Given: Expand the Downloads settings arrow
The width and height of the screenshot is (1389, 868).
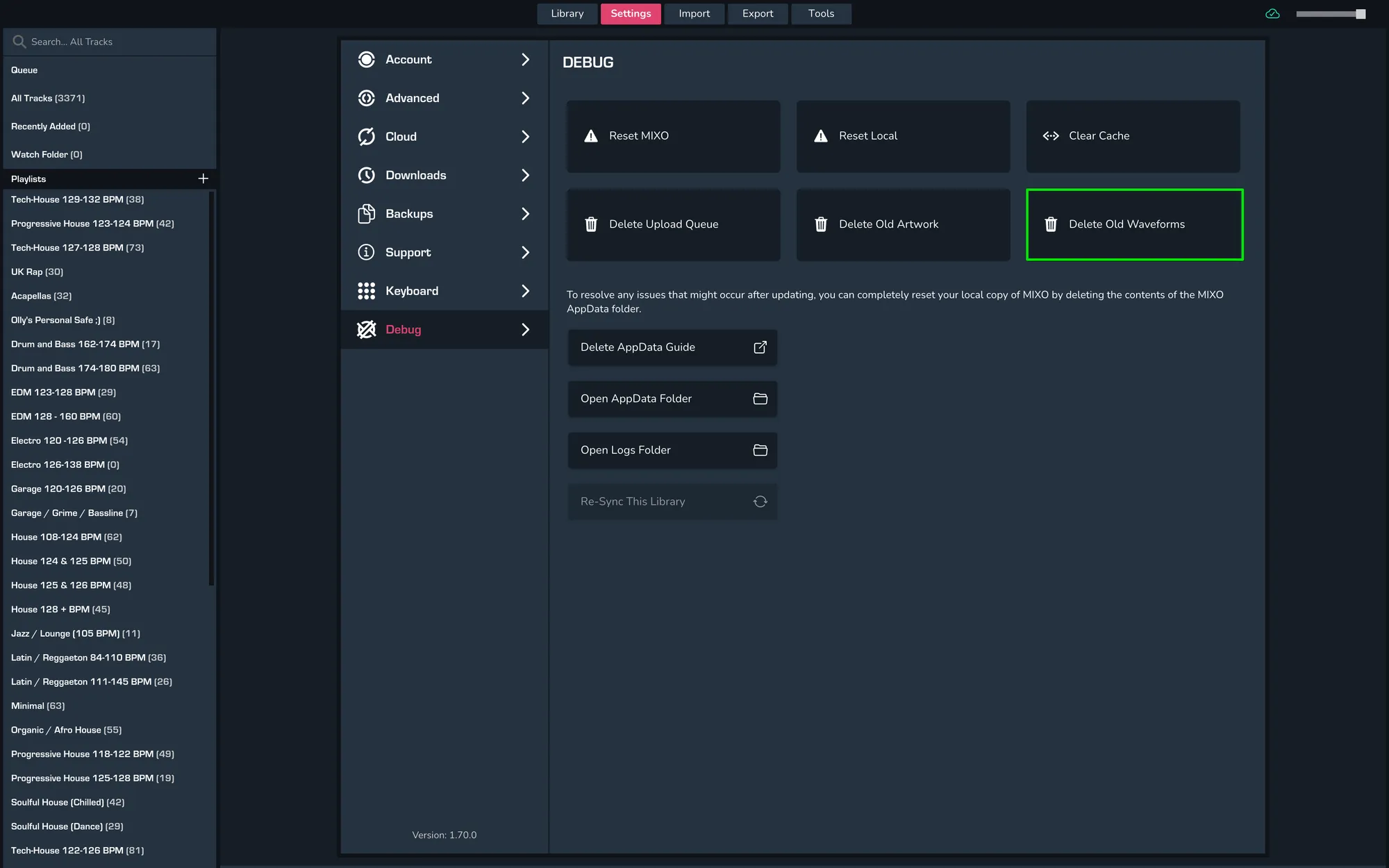Looking at the screenshot, I should click(526, 175).
